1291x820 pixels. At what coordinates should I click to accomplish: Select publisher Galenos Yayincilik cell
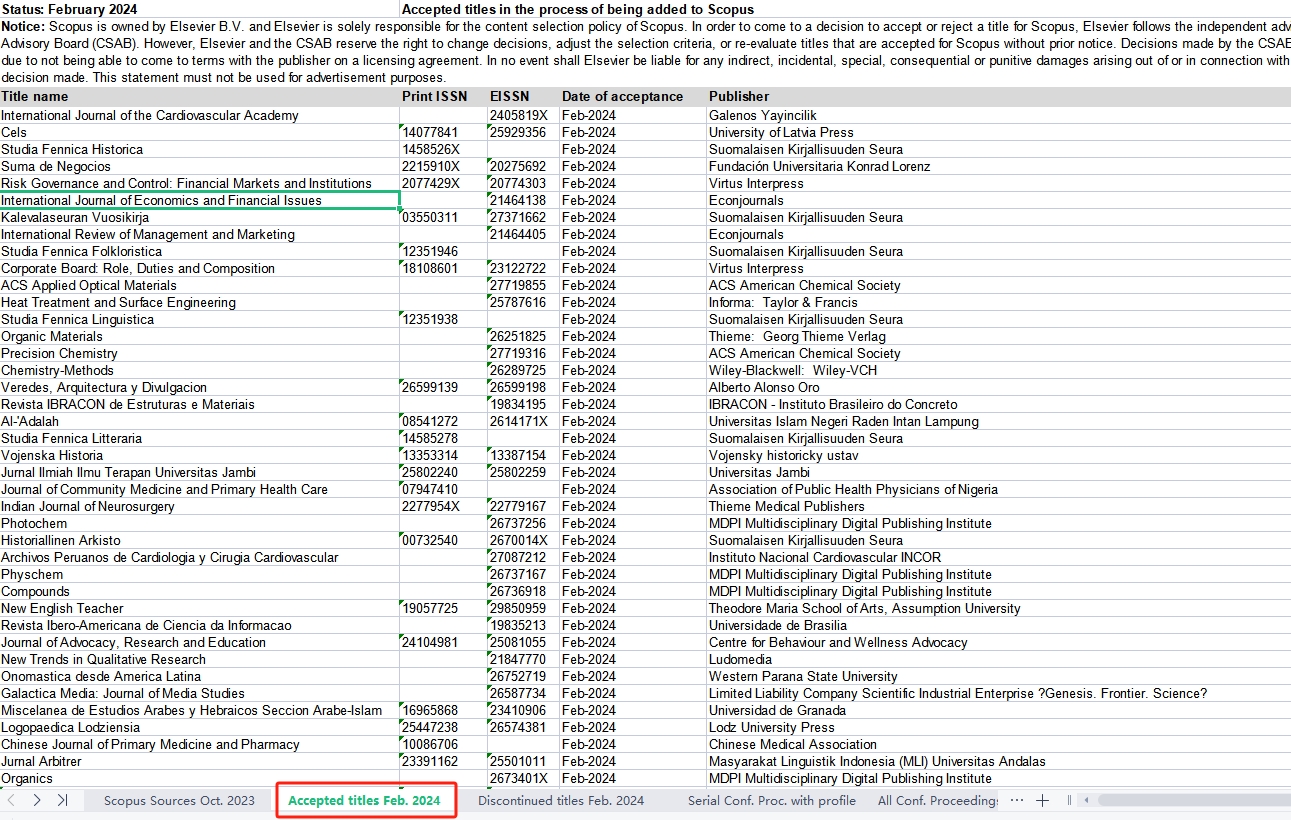(999, 115)
